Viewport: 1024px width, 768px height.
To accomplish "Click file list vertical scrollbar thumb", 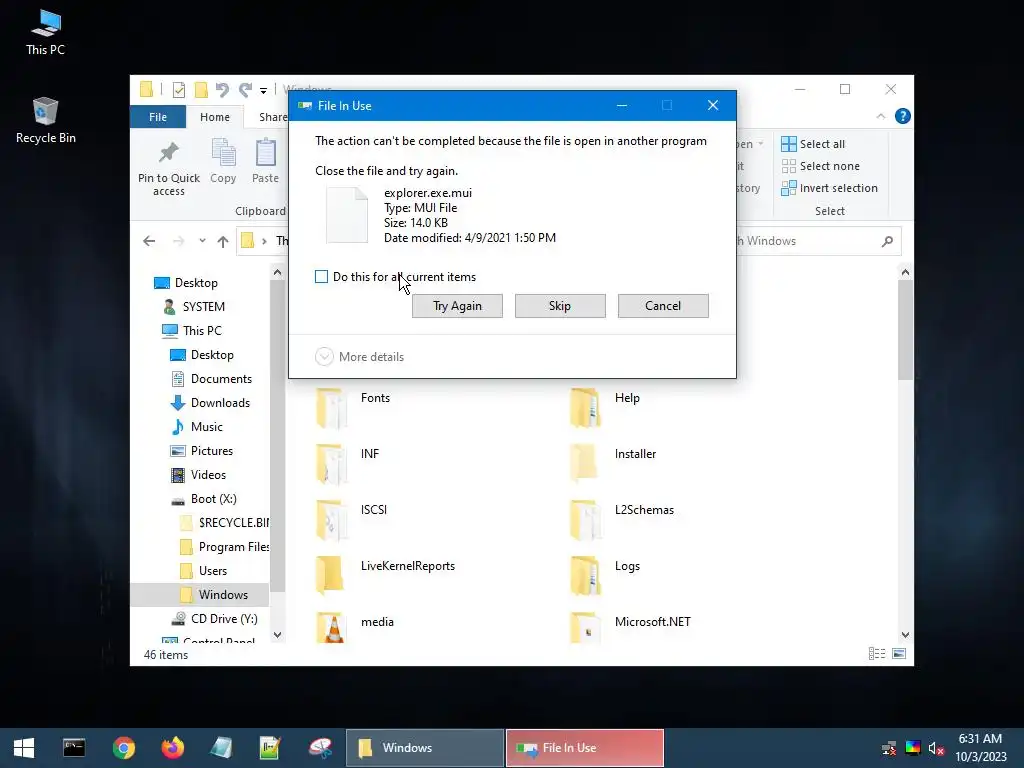I will point(905,330).
